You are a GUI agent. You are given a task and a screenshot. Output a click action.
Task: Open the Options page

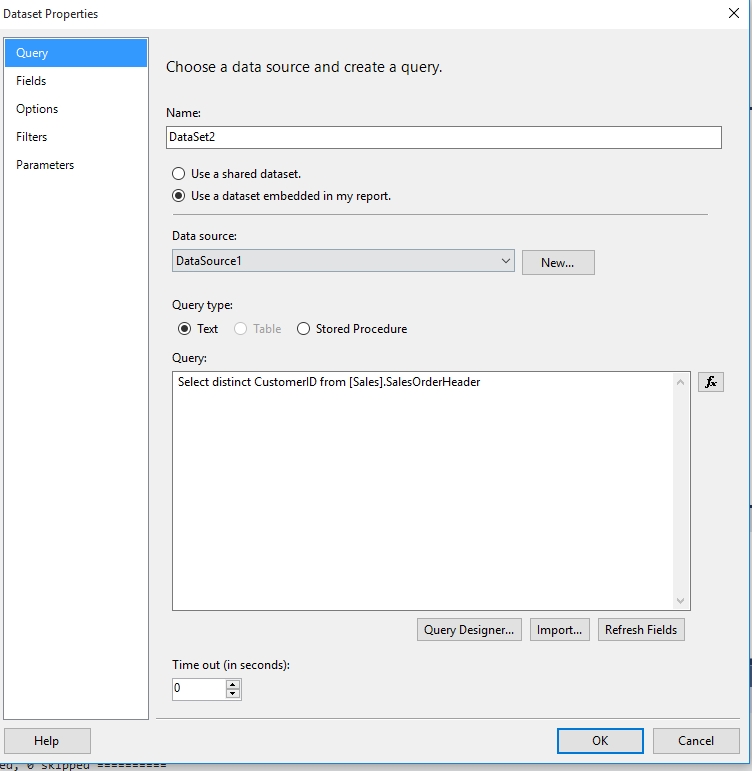tap(37, 109)
